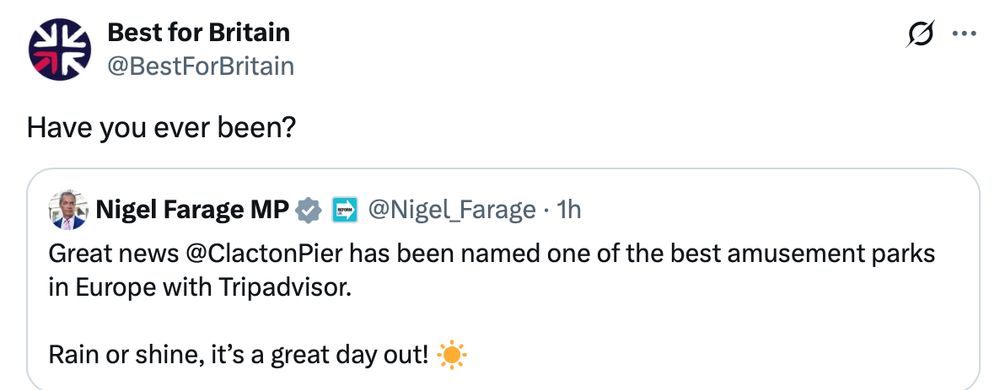Open the Best for Britain profile avatar
Image resolution: width=1000 pixels, height=390 pixels.
click(x=59, y=49)
